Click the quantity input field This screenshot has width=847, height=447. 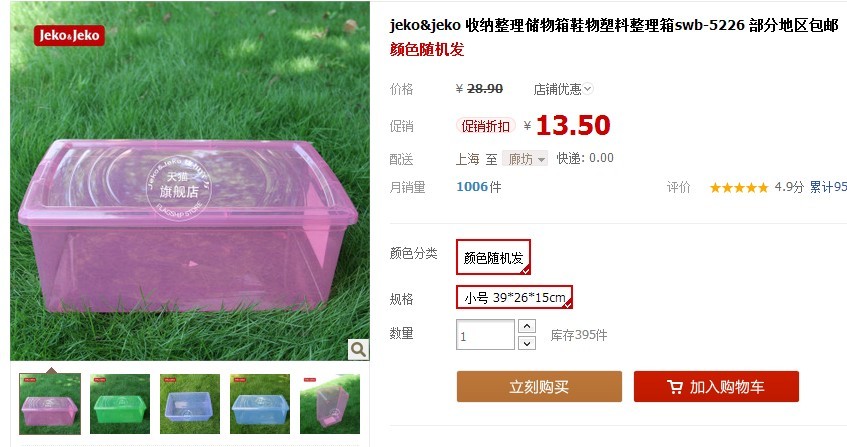click(x=485, y=335)
